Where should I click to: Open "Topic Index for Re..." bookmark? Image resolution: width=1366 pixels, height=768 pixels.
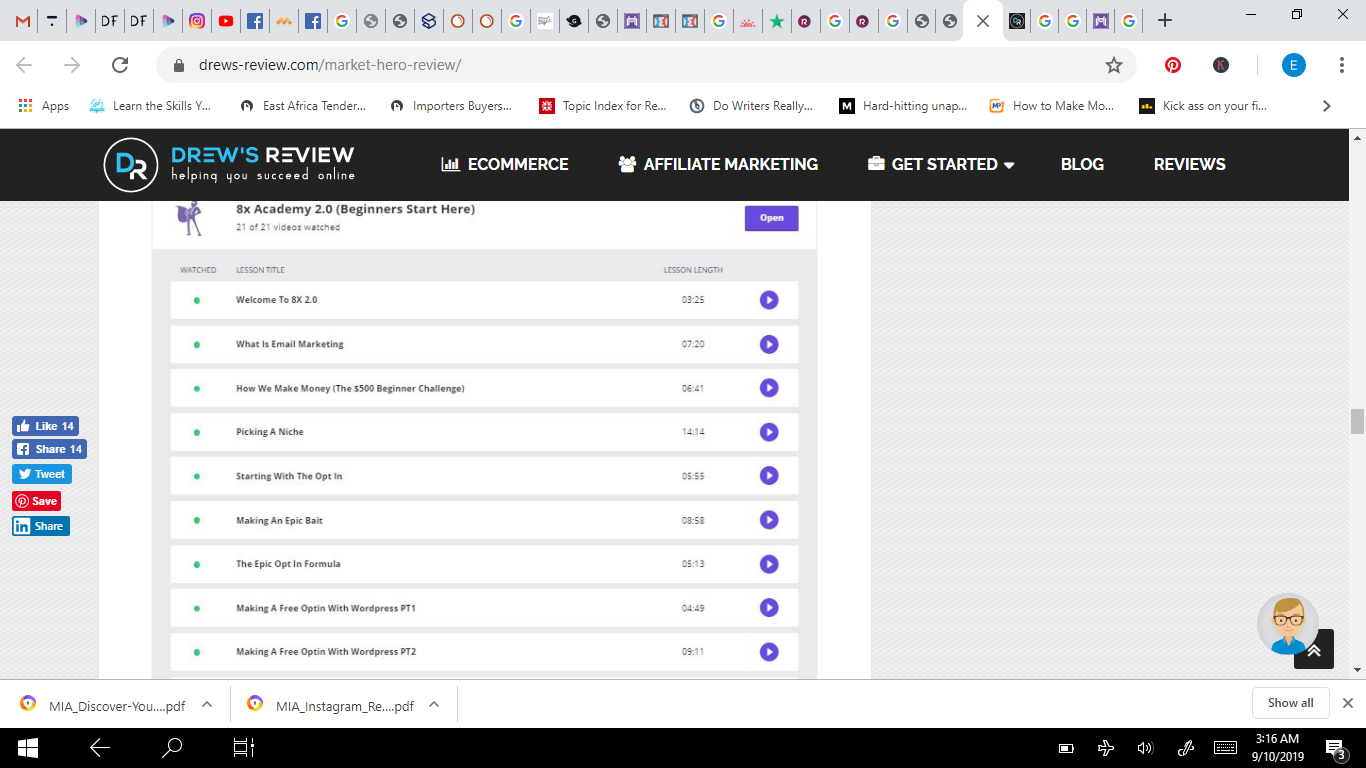[x=603, y=106]
